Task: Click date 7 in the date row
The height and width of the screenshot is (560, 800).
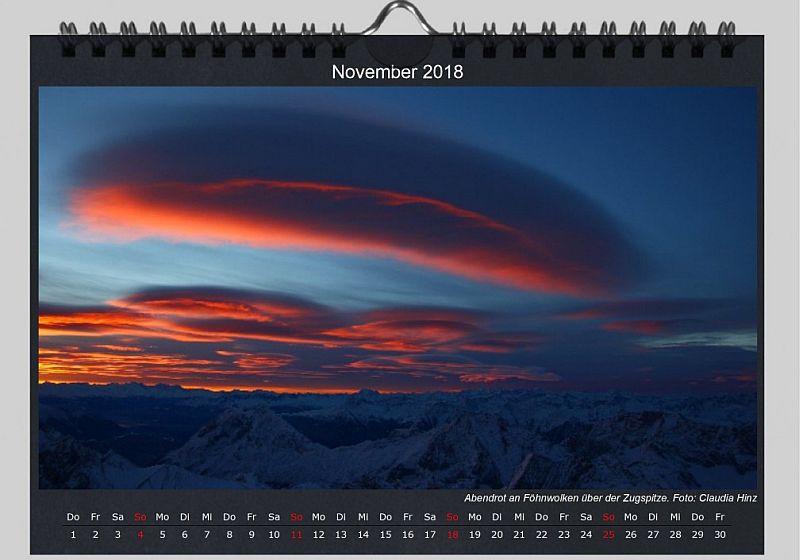Action: [207, 534]
